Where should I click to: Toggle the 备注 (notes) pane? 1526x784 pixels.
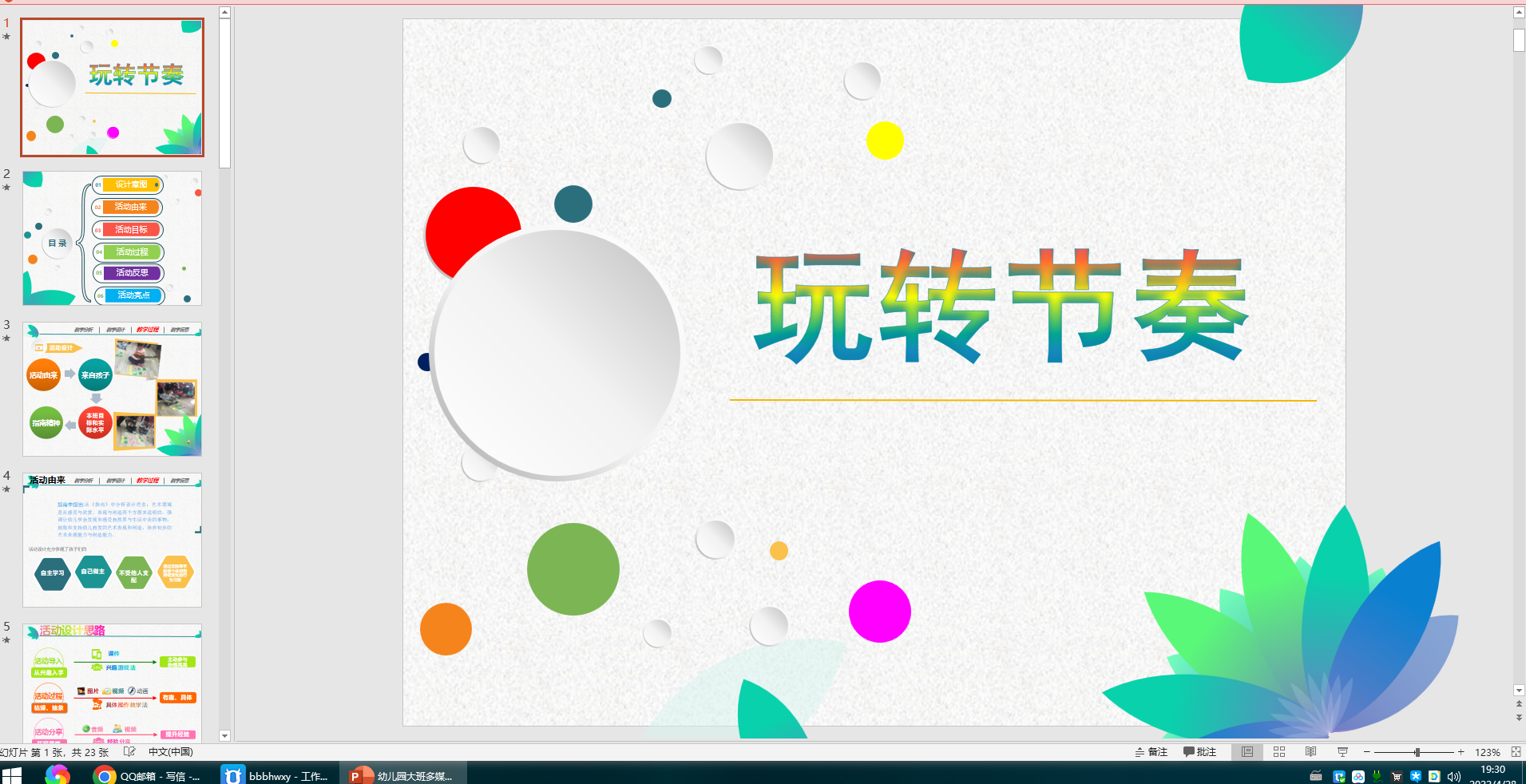pos(1151,751)
